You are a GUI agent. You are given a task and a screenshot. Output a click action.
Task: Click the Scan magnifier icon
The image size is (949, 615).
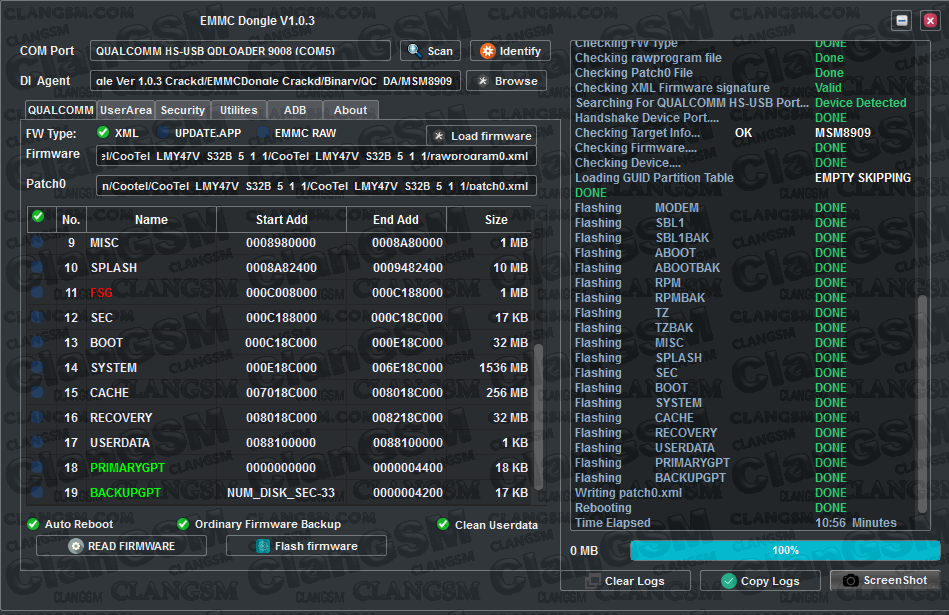pyautogui.click(x=415, y=51)
